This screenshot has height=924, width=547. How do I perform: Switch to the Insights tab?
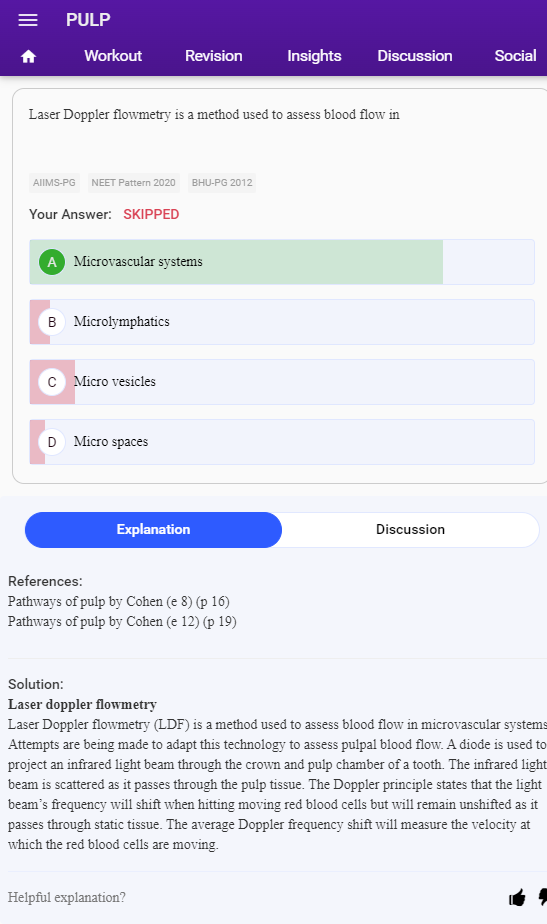(314, 56)
